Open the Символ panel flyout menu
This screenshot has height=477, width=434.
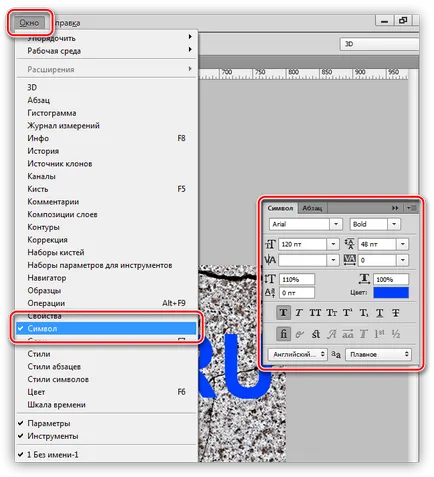click(x=411, y=208)
